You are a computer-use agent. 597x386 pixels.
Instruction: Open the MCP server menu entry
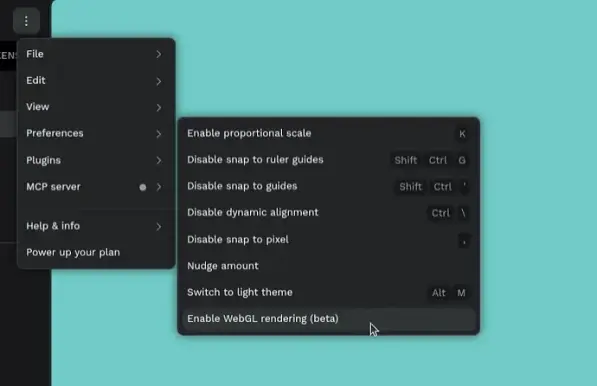click(96, 187)
